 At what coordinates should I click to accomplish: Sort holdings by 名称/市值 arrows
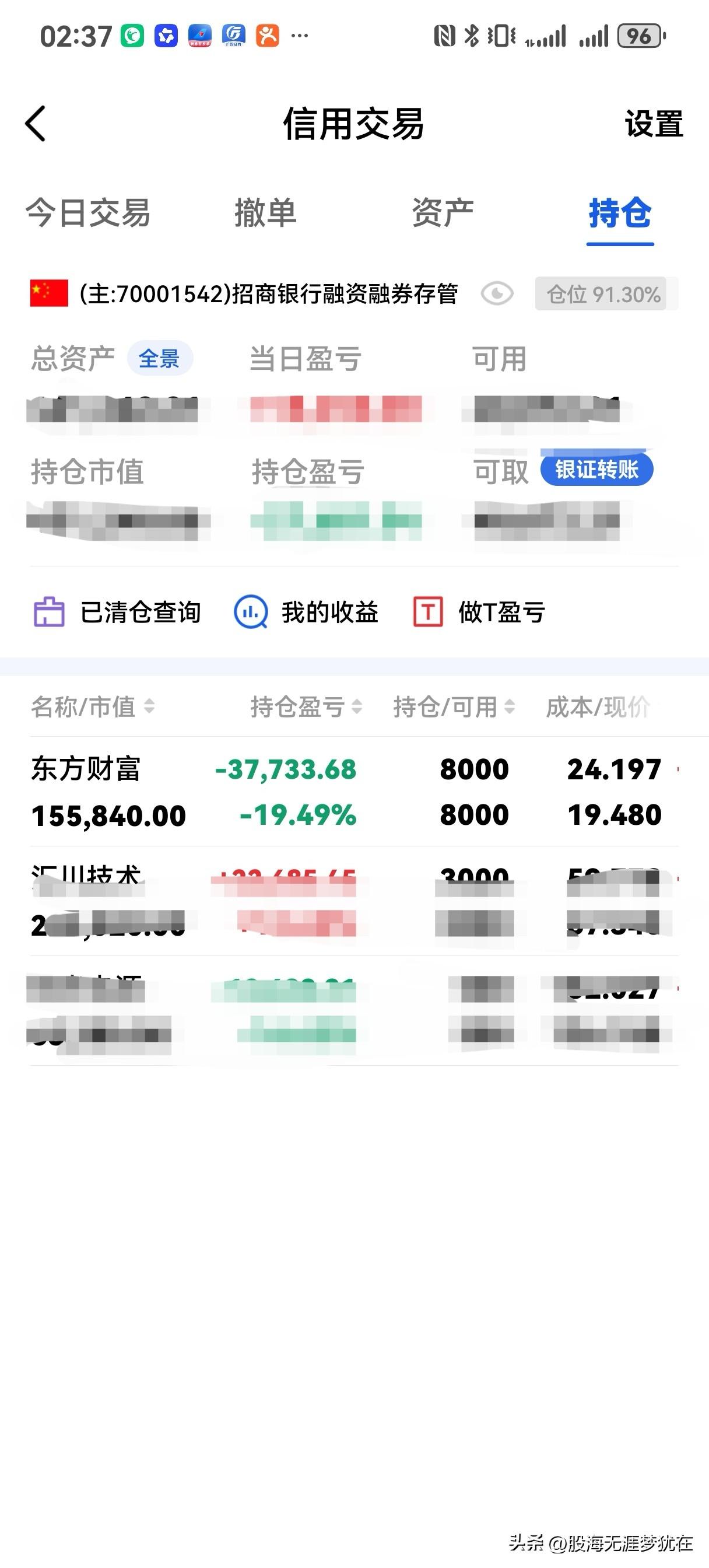coord(149,706)
